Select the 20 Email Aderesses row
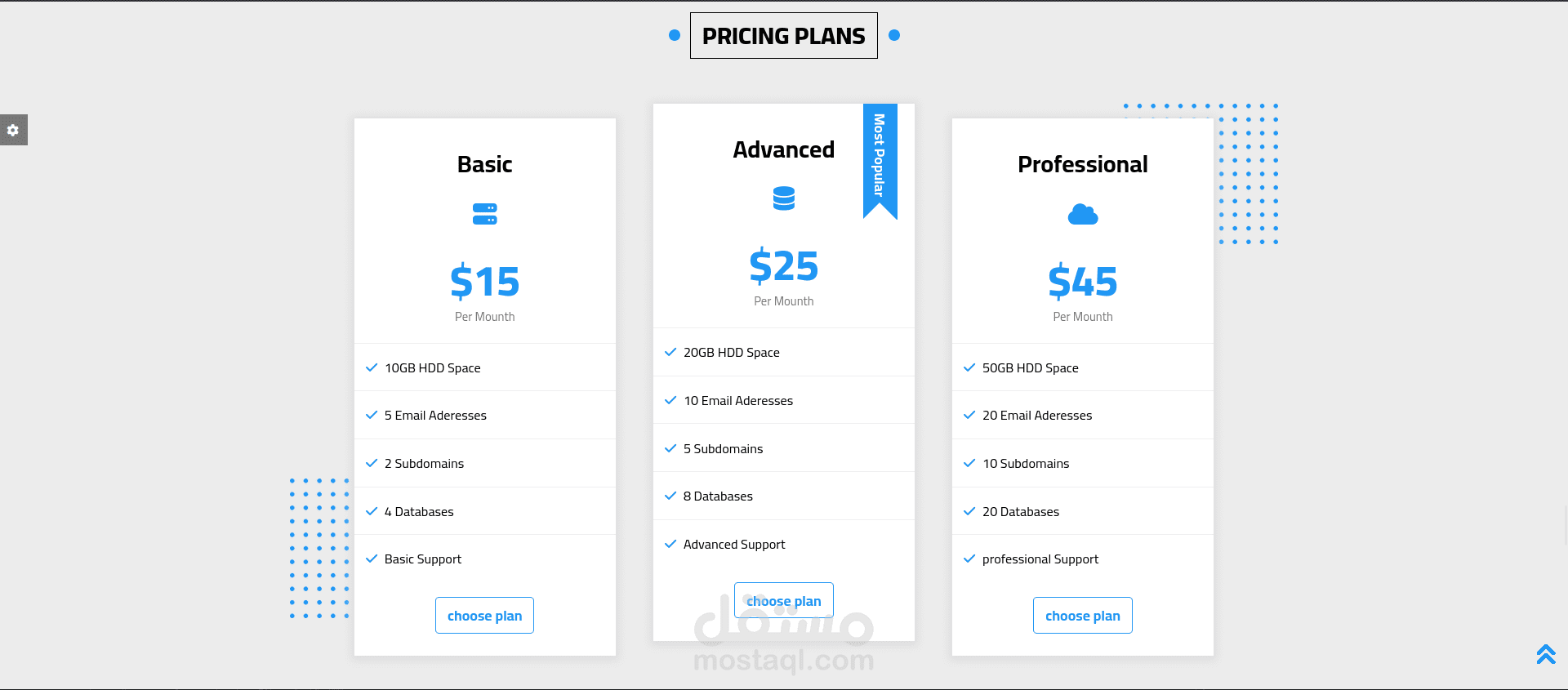1568x690 pixels. point(1083,415)
